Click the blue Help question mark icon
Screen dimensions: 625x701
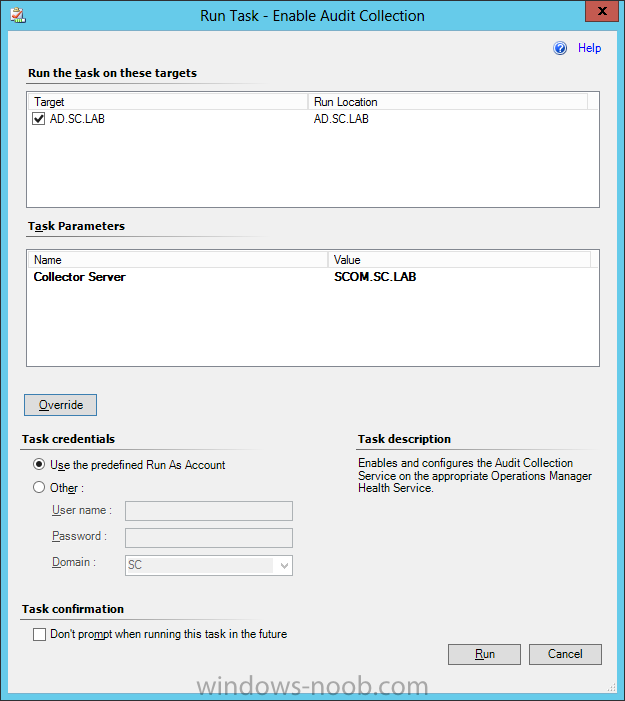[x=560, y=48]
